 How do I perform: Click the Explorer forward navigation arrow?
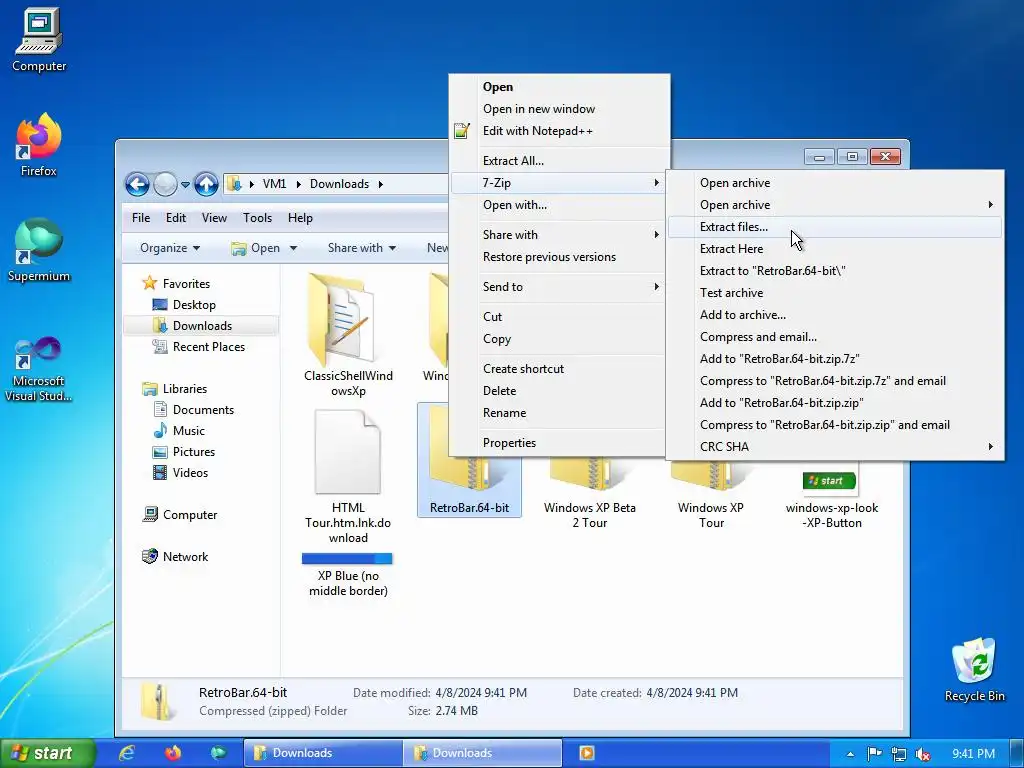coord(165,184)
